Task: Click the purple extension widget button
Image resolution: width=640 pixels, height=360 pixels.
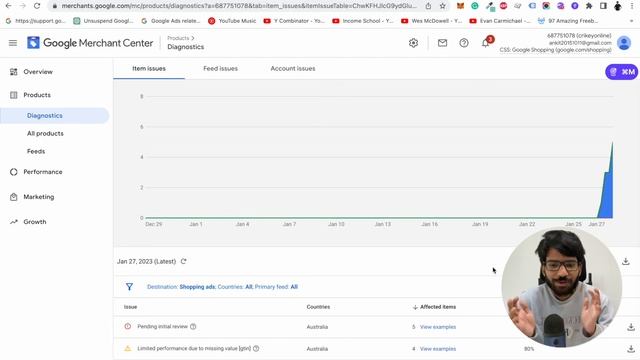Action: coord(622,72)
